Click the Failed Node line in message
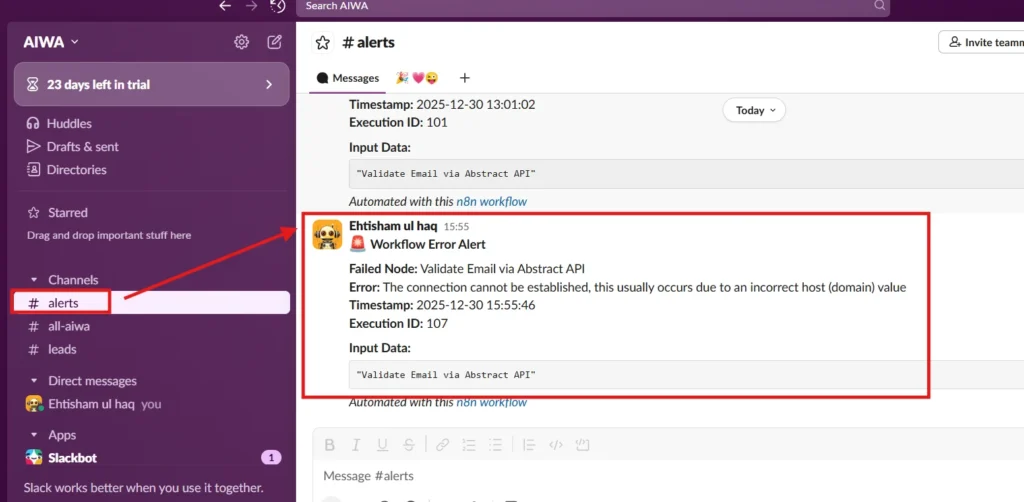The image size is (1024, 502). [467, 268]
